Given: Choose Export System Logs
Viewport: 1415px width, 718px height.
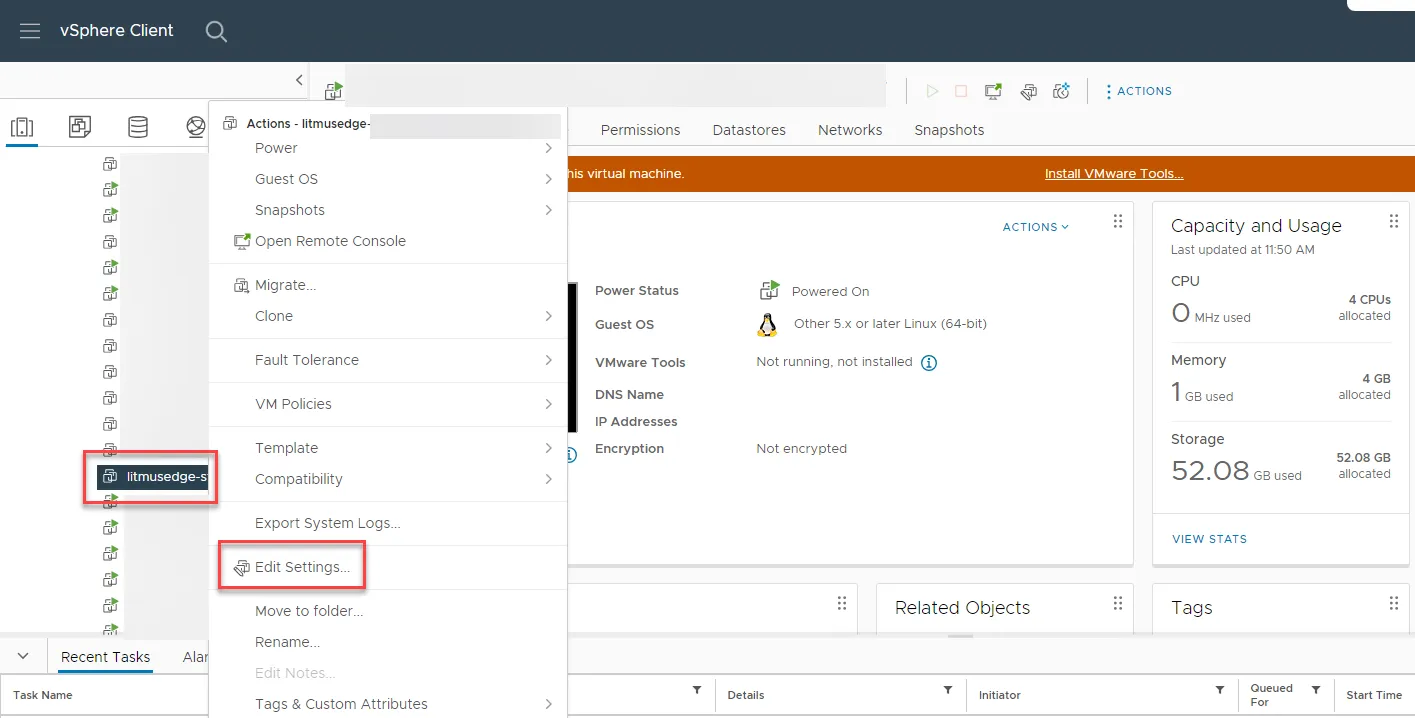Looking at the screenshot, I should point(388,523).
